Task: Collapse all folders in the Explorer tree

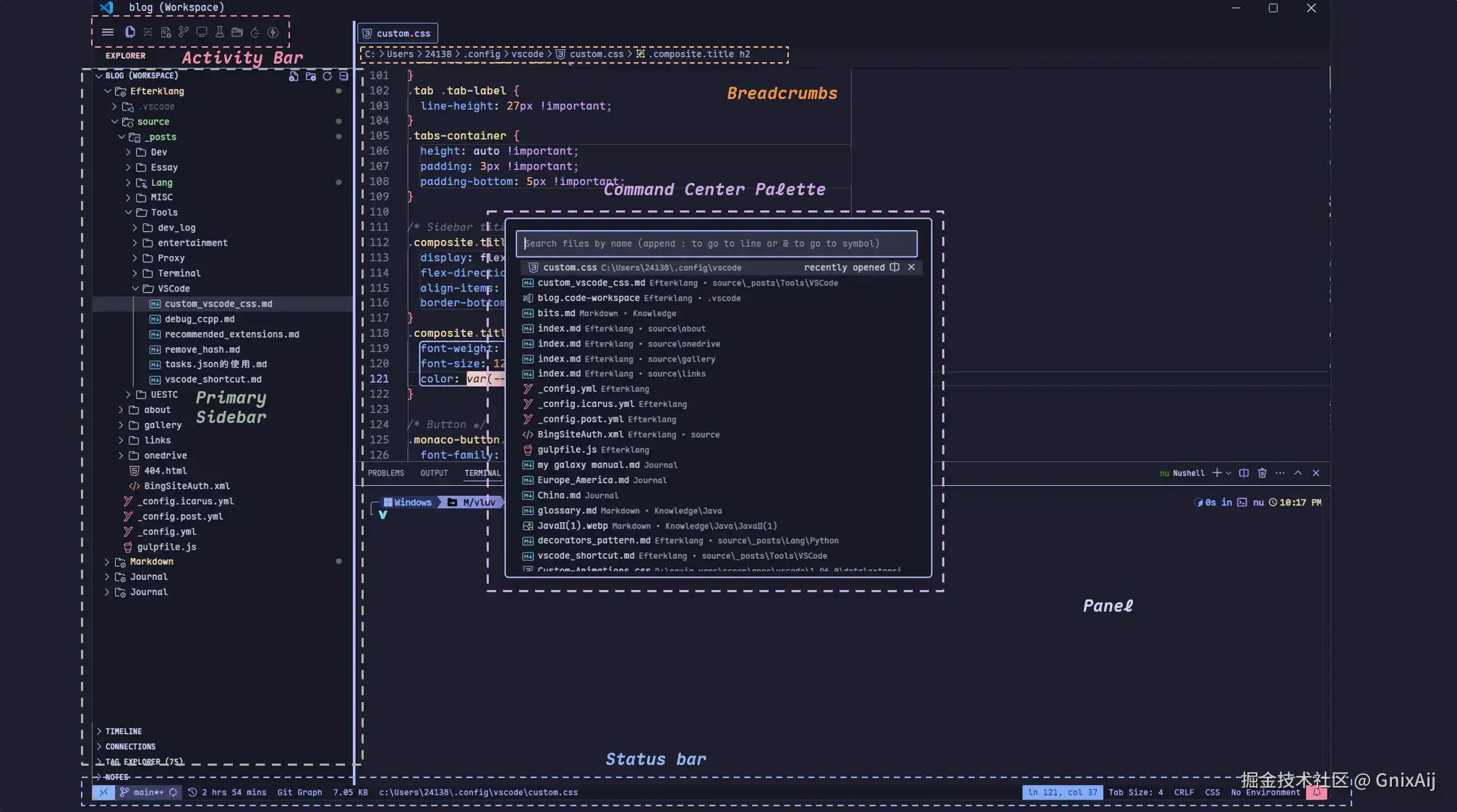Action: pos(343,76)
